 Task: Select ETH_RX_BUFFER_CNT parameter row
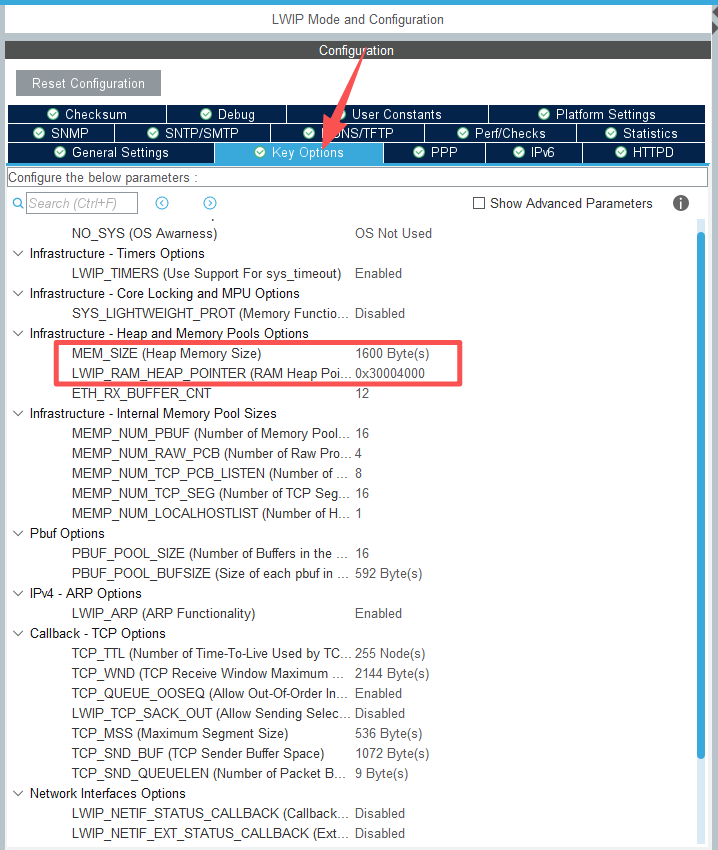coord(220,394)
